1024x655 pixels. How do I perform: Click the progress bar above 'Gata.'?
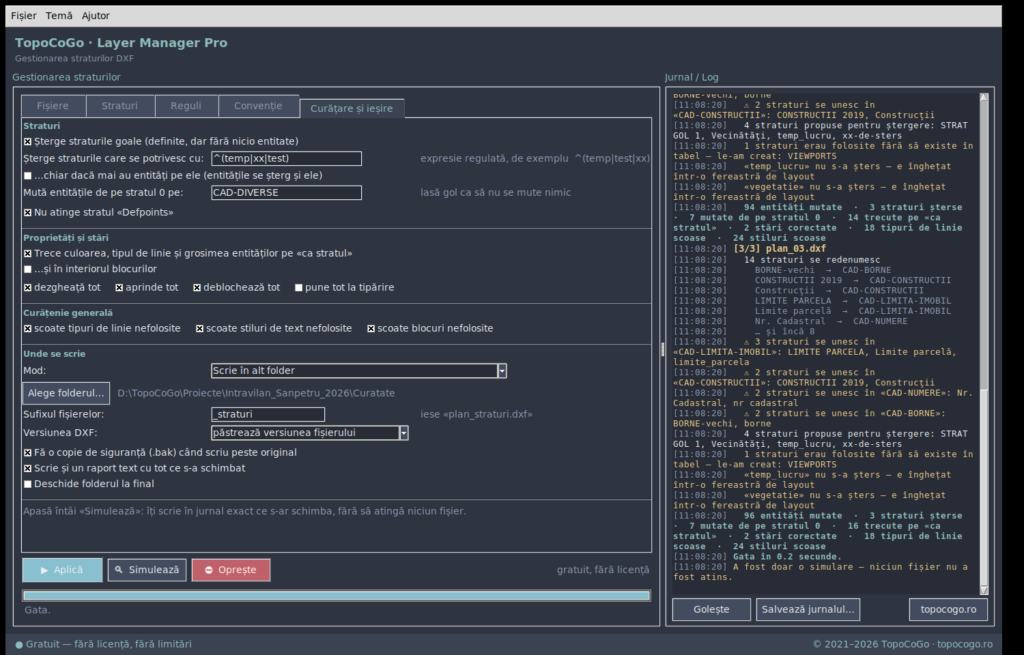click(336, 596)
